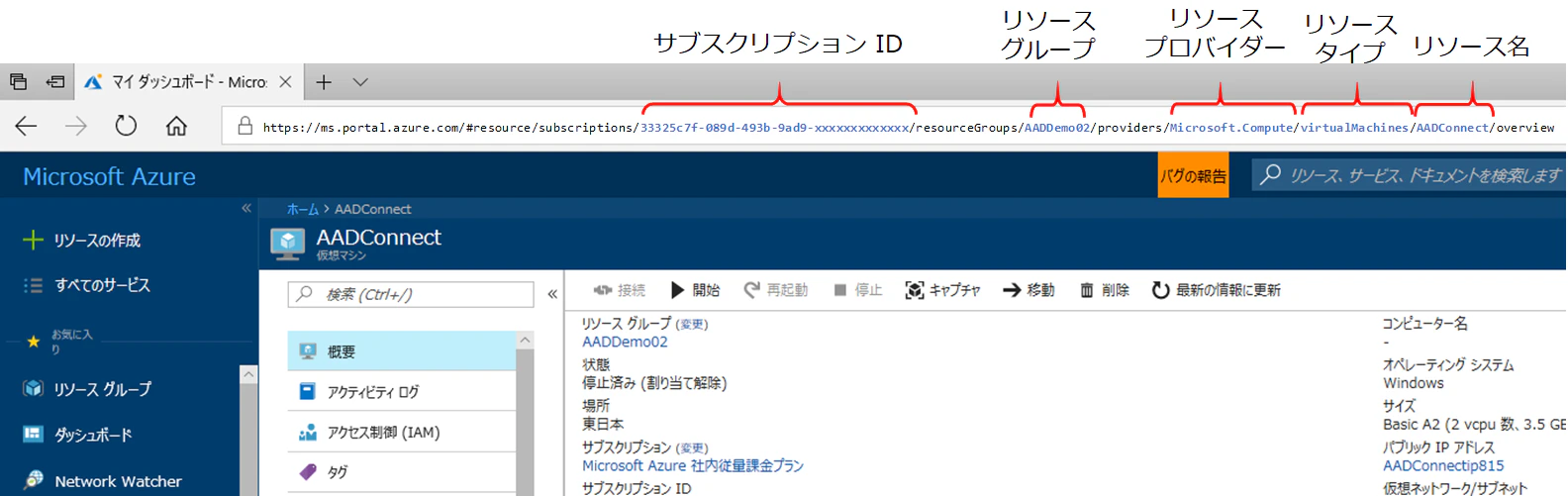Focus the browser address bar URL
The width and height of the screenshot is (1568, 496).
(908, 128)
